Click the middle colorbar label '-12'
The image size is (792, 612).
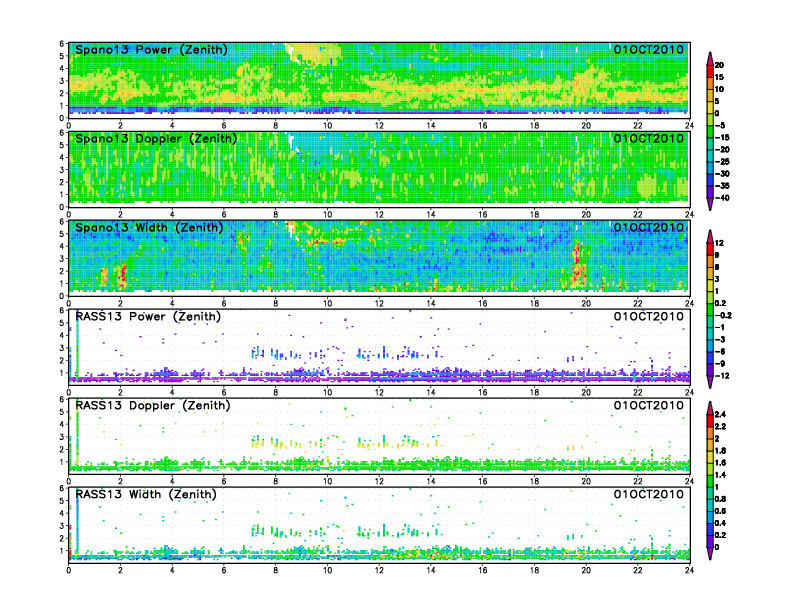coord(721,376)
